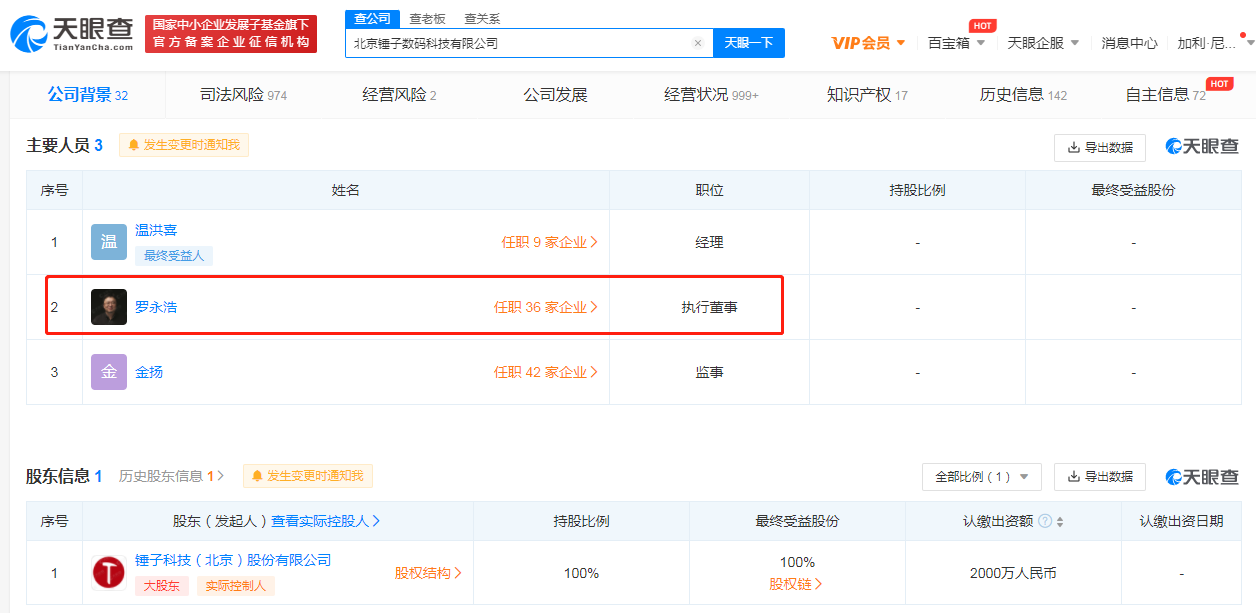
Task: Click 发生变更时通知我 beside 主要人员
Action: tap(184, 145)
